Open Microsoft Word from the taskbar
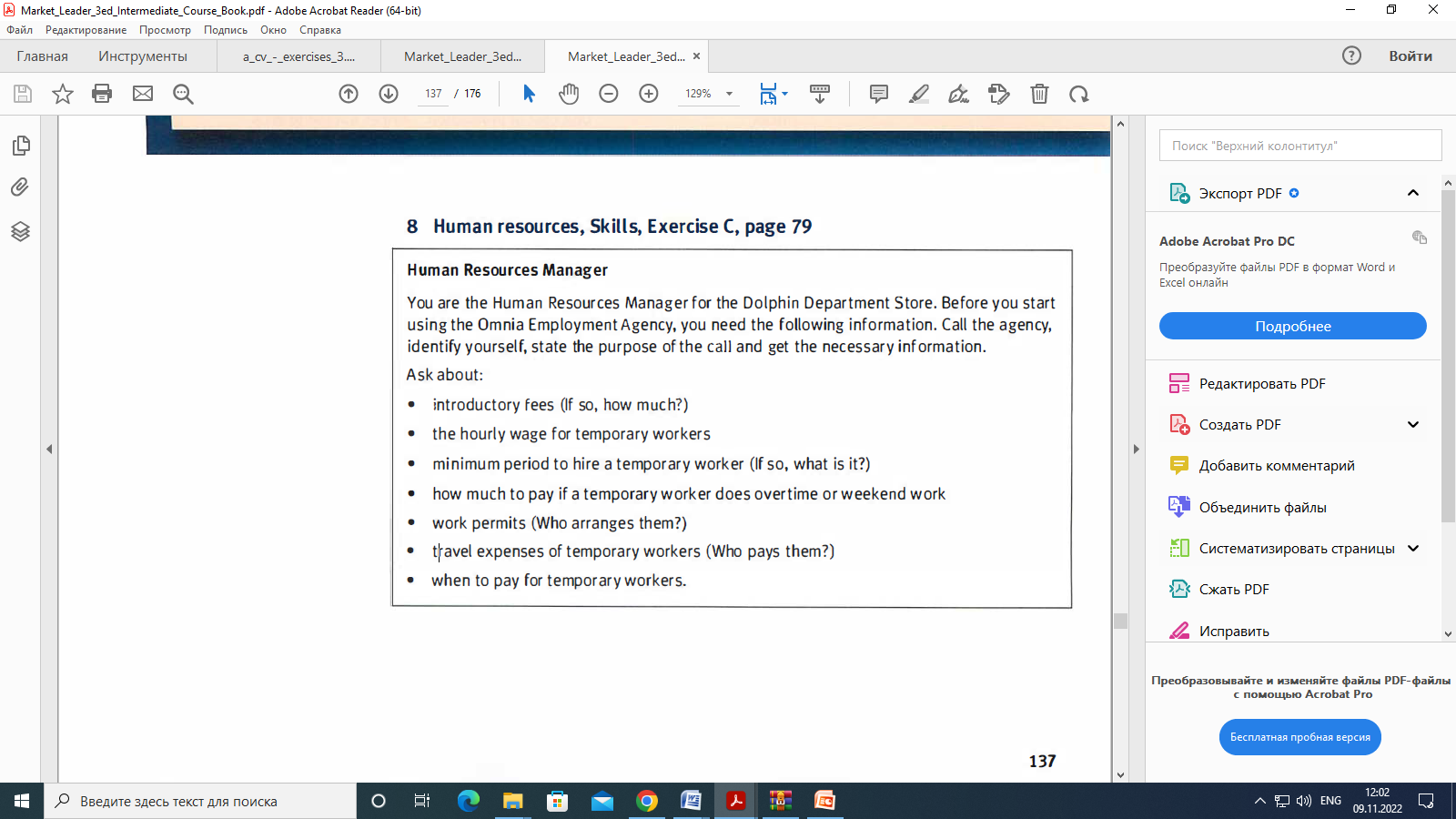This screenshot has height=819, width=1456. click(x=692, y=801)
